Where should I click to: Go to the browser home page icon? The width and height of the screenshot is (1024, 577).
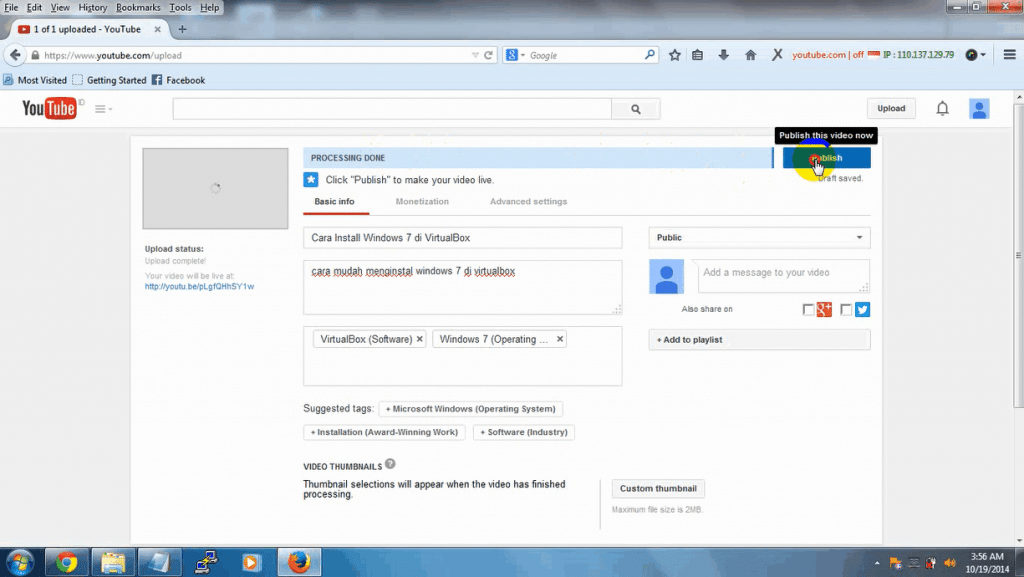point(750,55)
